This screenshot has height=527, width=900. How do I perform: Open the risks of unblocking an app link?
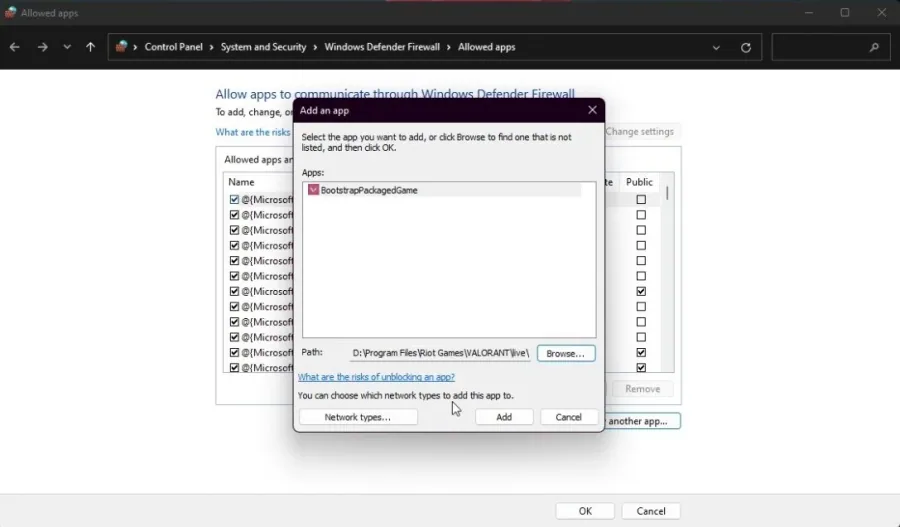(x=377, y=377)
